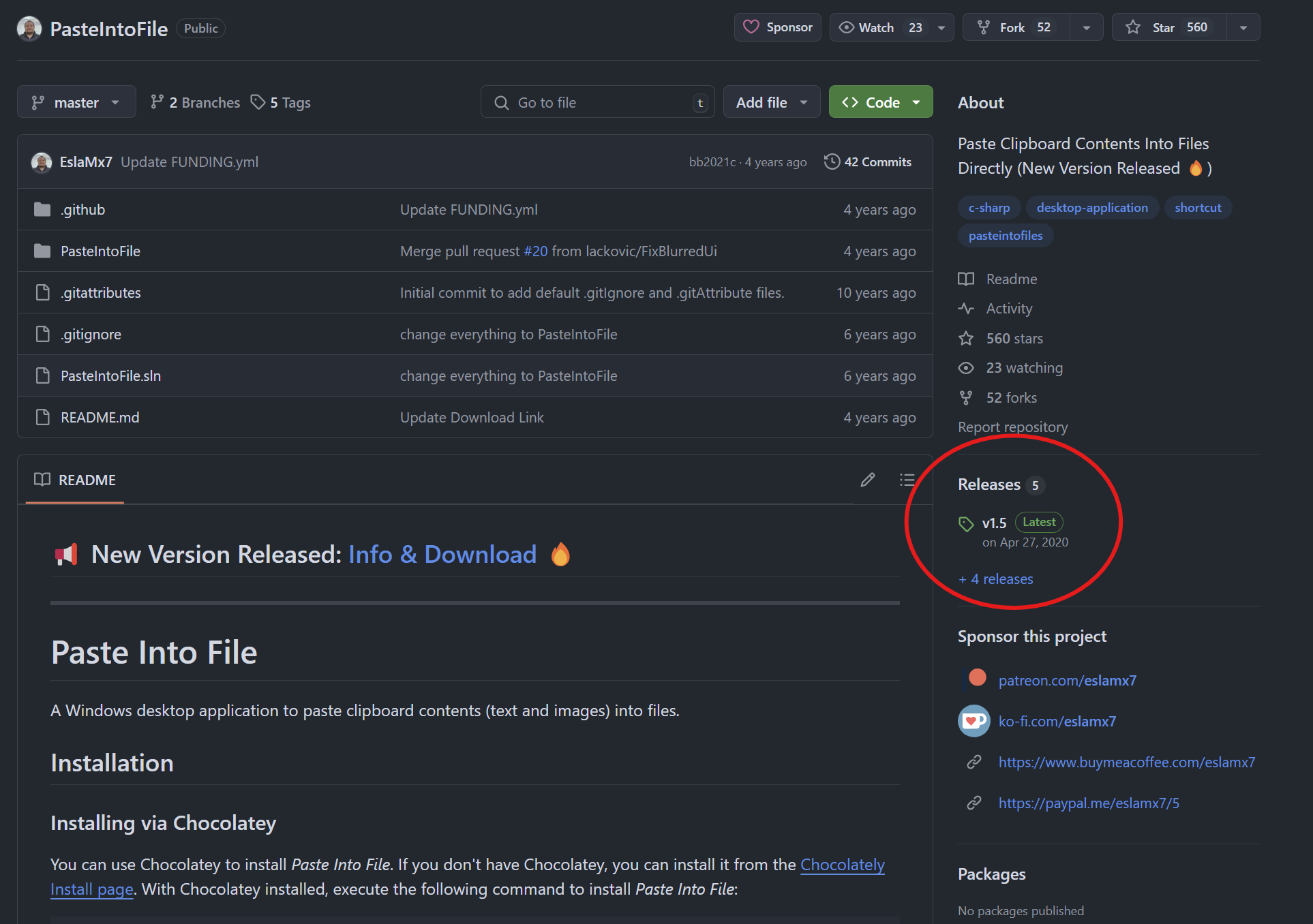Open PasteIntoFile.sln file

(110, 376)
